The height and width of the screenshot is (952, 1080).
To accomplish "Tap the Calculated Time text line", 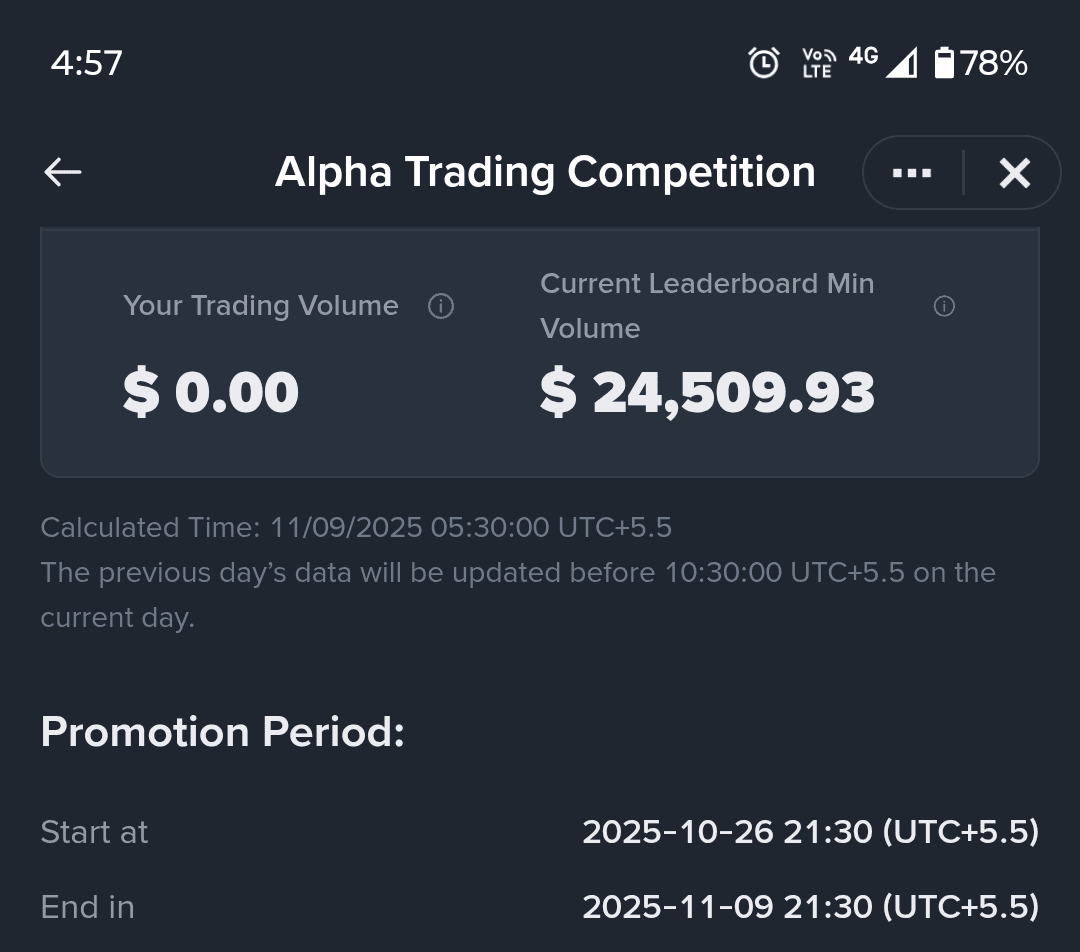I will click(x=356, y=528).
